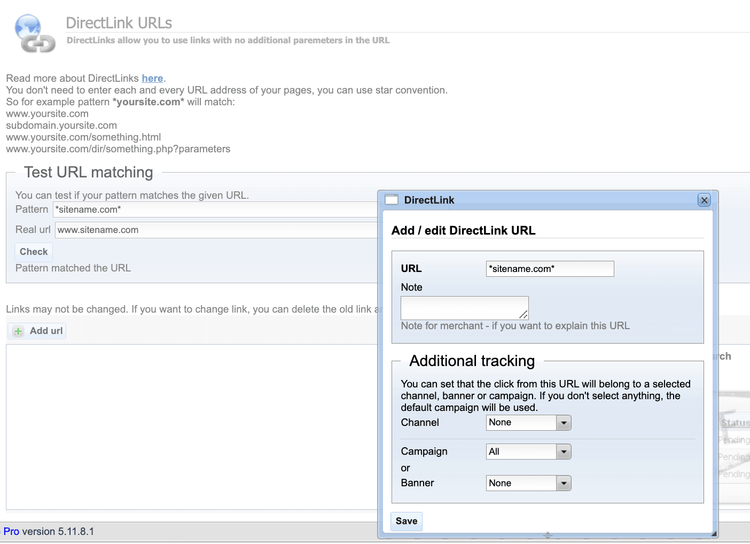
Task: Focus the URL field in the dialog
Action: coord(549,269)
